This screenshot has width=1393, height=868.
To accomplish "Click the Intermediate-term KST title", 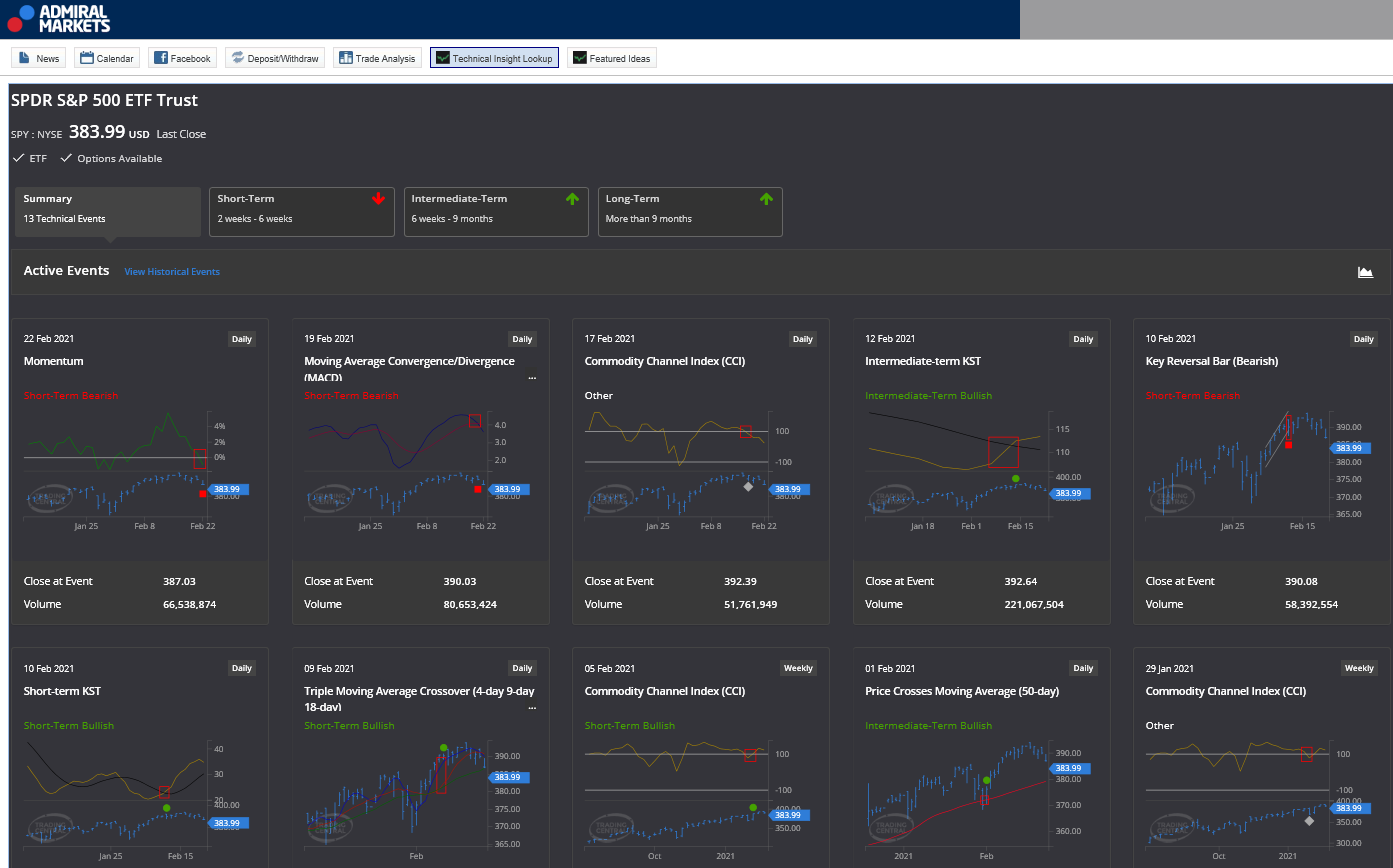I will (x=922, y=361).
